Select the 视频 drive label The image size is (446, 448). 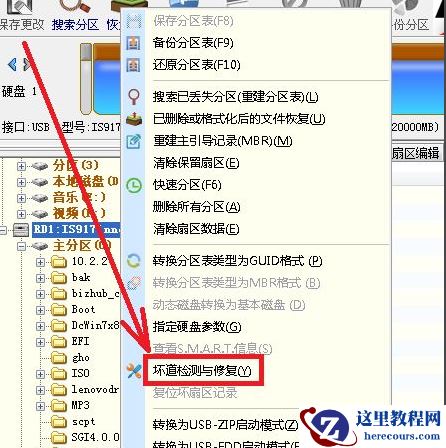(x=79, y=214)
